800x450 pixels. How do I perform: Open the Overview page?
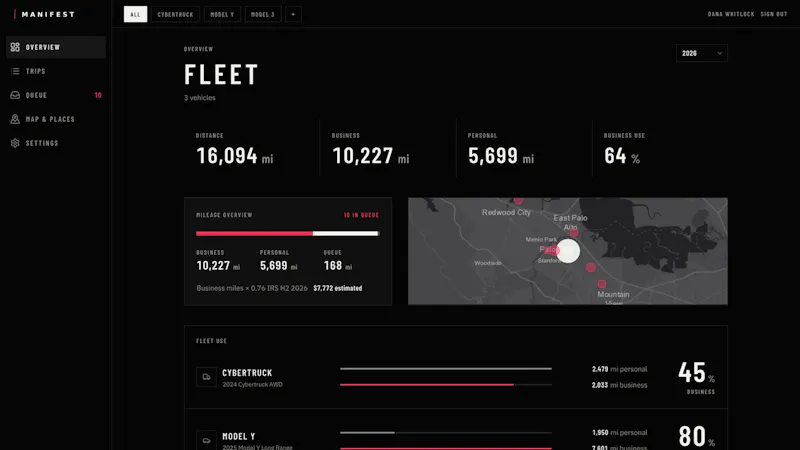(56, 47)
